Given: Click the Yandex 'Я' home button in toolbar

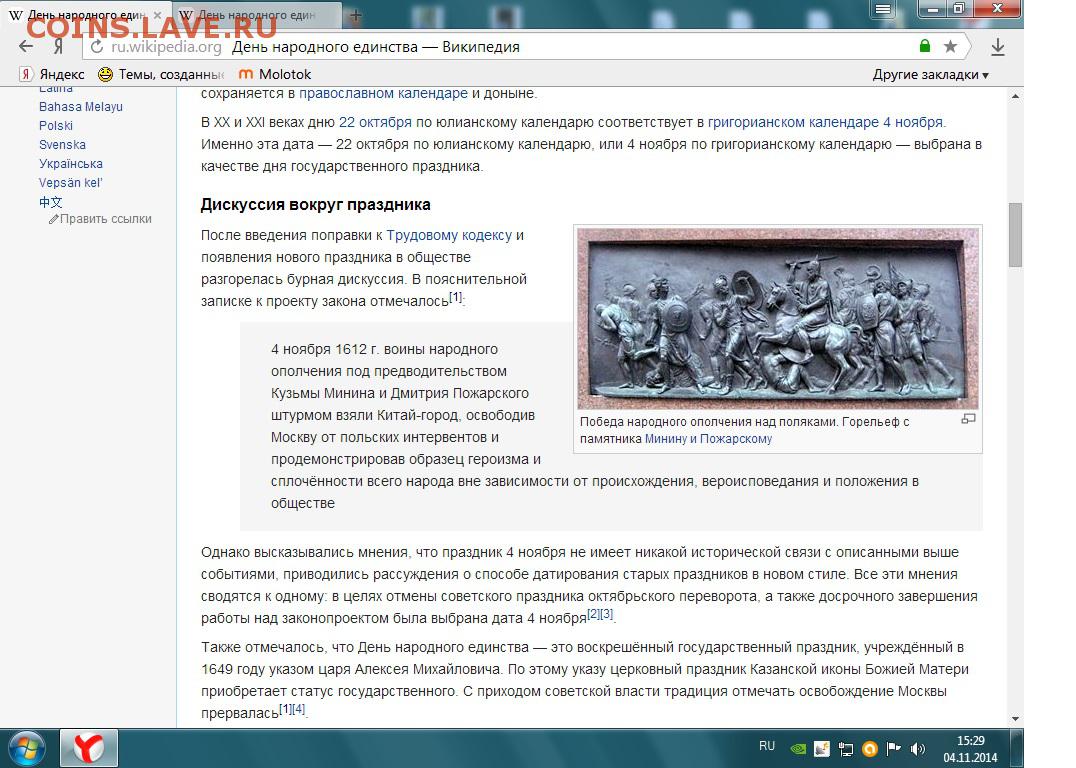Looking at the screenshot, I should click(x=58, y=47).
